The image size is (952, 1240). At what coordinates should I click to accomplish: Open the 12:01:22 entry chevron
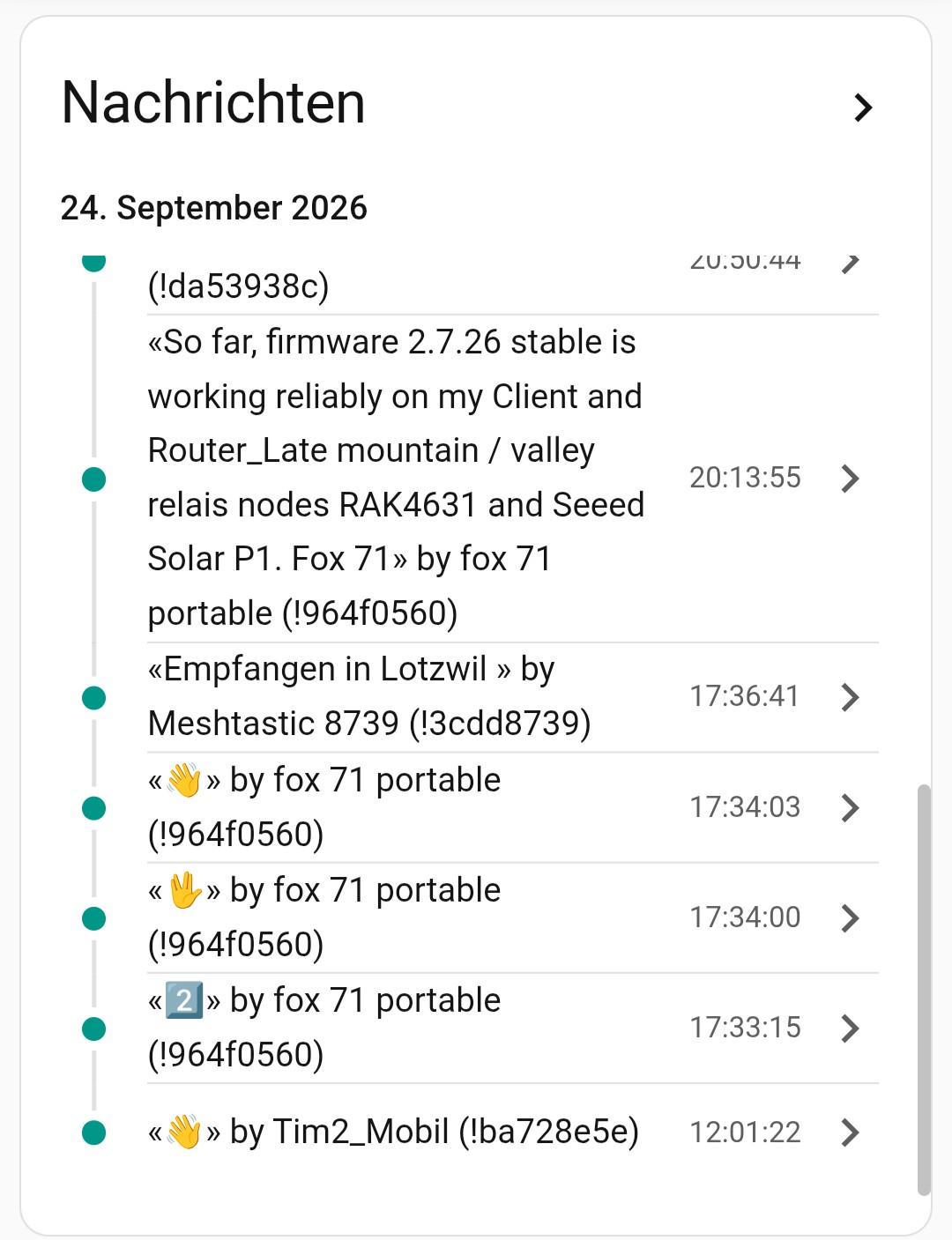(x=850, y=1132)
